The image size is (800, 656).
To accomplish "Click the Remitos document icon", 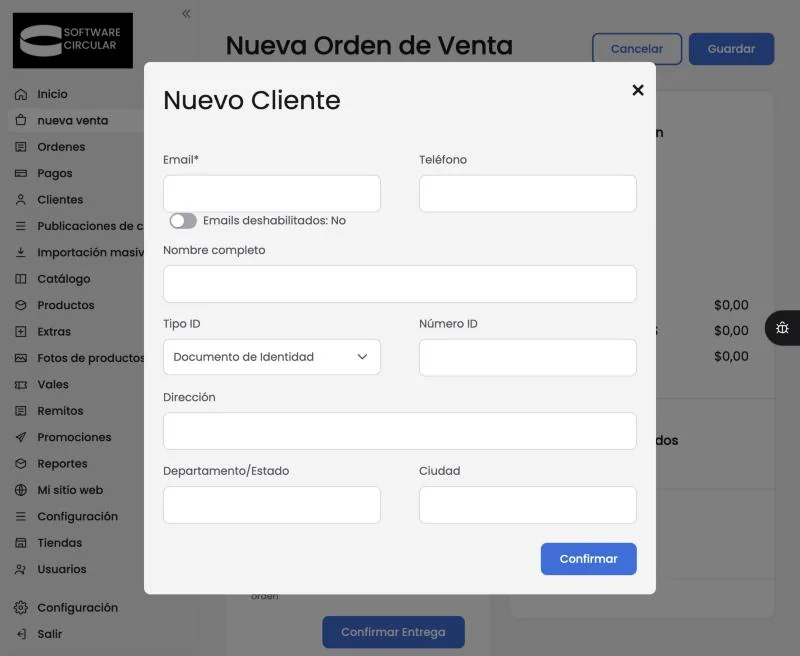I will coord(21,411).
